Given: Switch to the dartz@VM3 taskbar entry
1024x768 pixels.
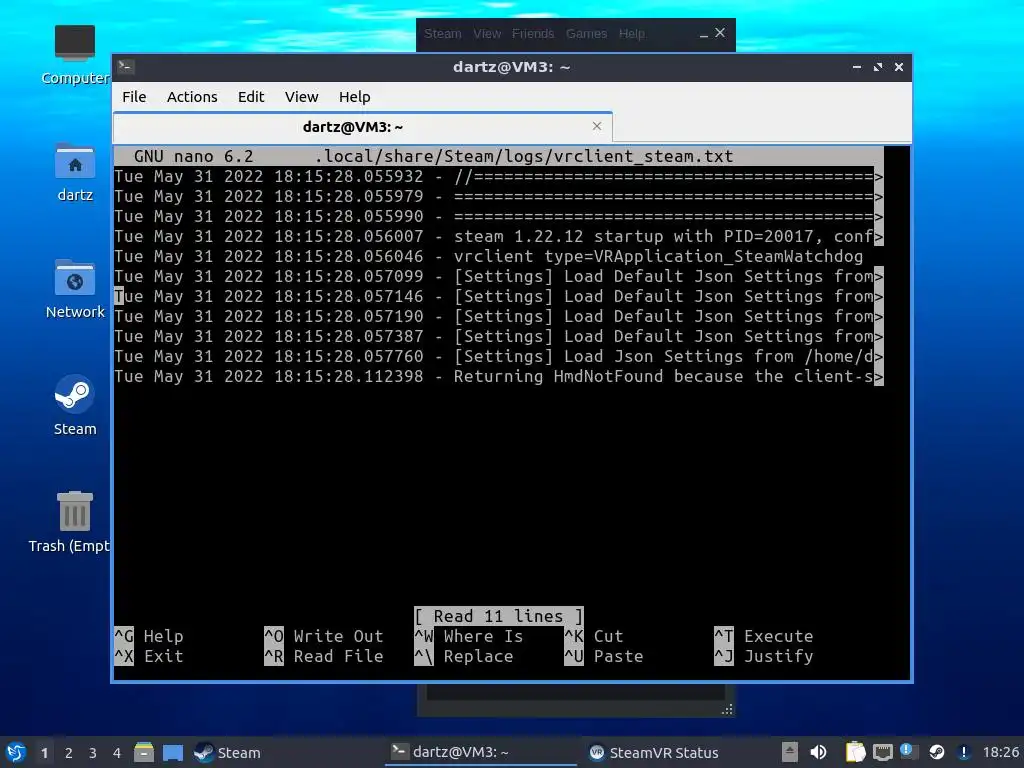Looking at the screenshot, I should point(480,752).
